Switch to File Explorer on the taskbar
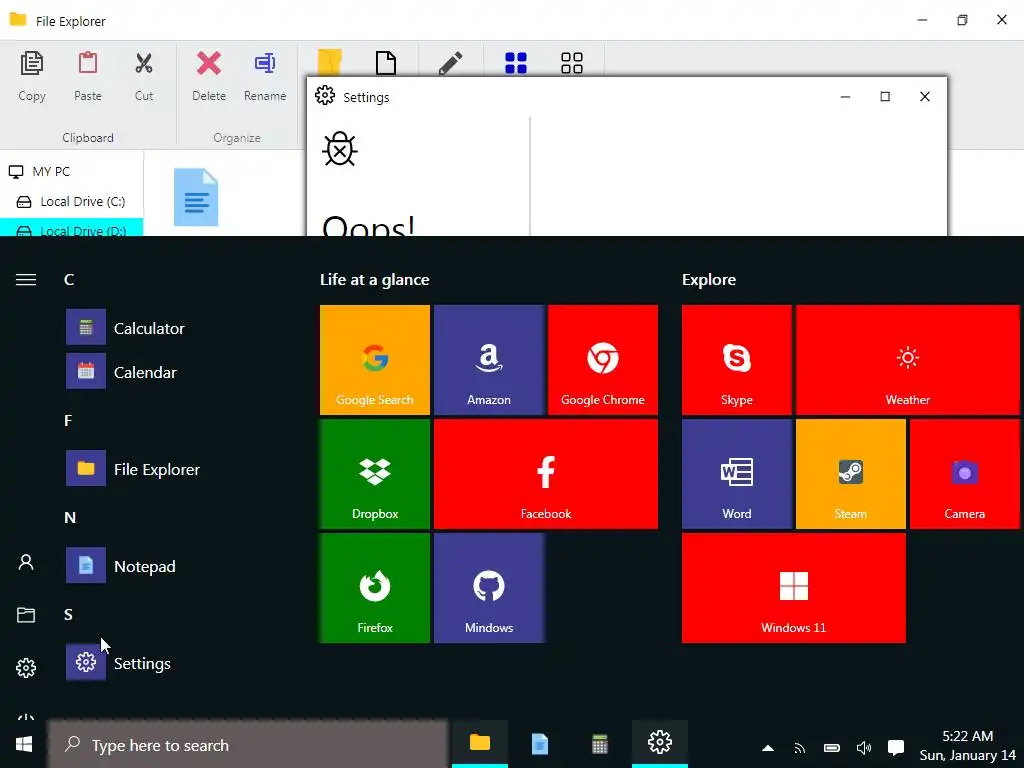The image size is (1024, 768). point(480,743)
